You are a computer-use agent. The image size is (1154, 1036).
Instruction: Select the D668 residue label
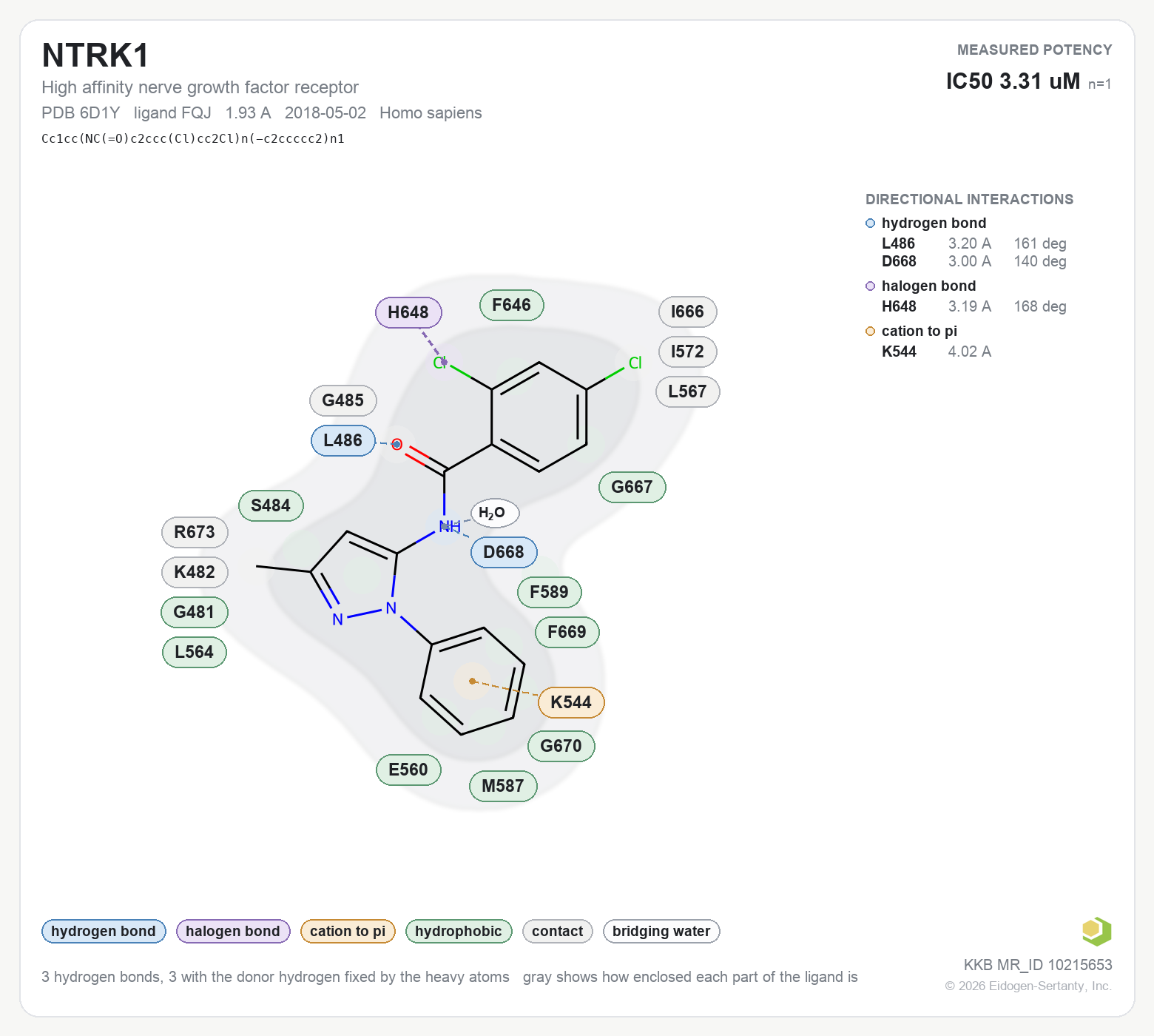tap(504, 552)
